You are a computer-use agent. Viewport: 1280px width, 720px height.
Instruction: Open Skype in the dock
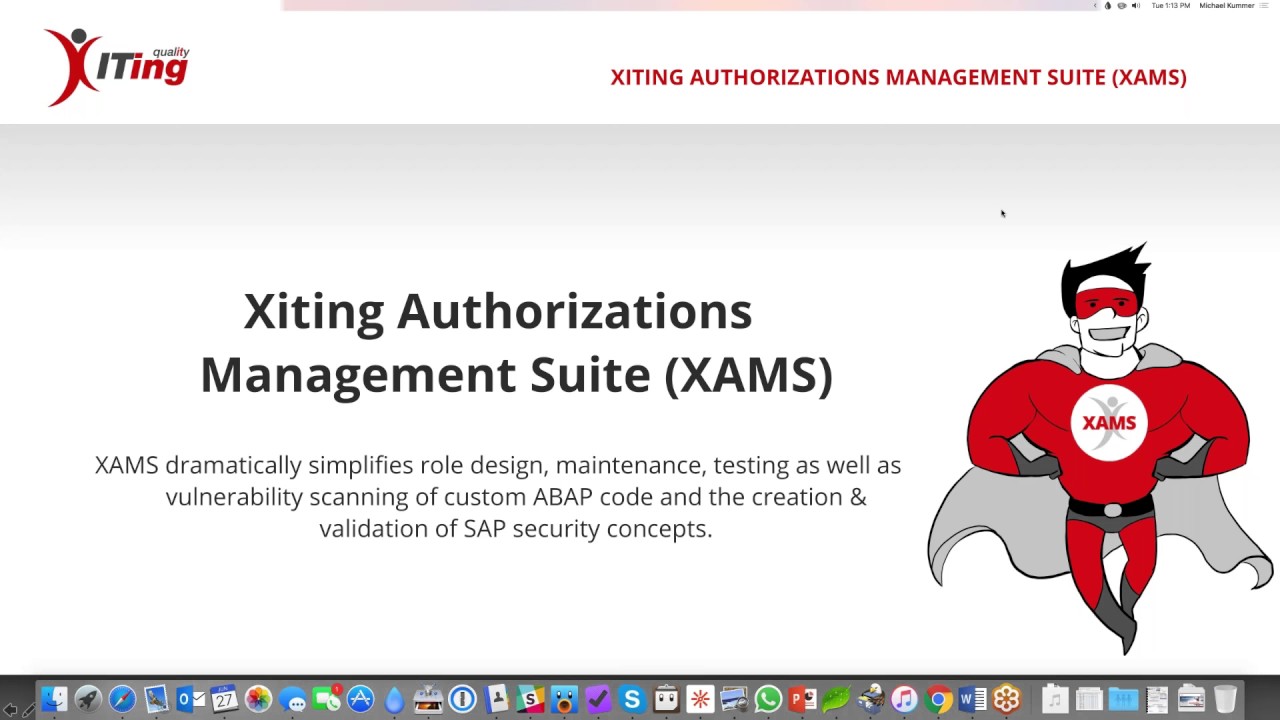coord(632,699)
